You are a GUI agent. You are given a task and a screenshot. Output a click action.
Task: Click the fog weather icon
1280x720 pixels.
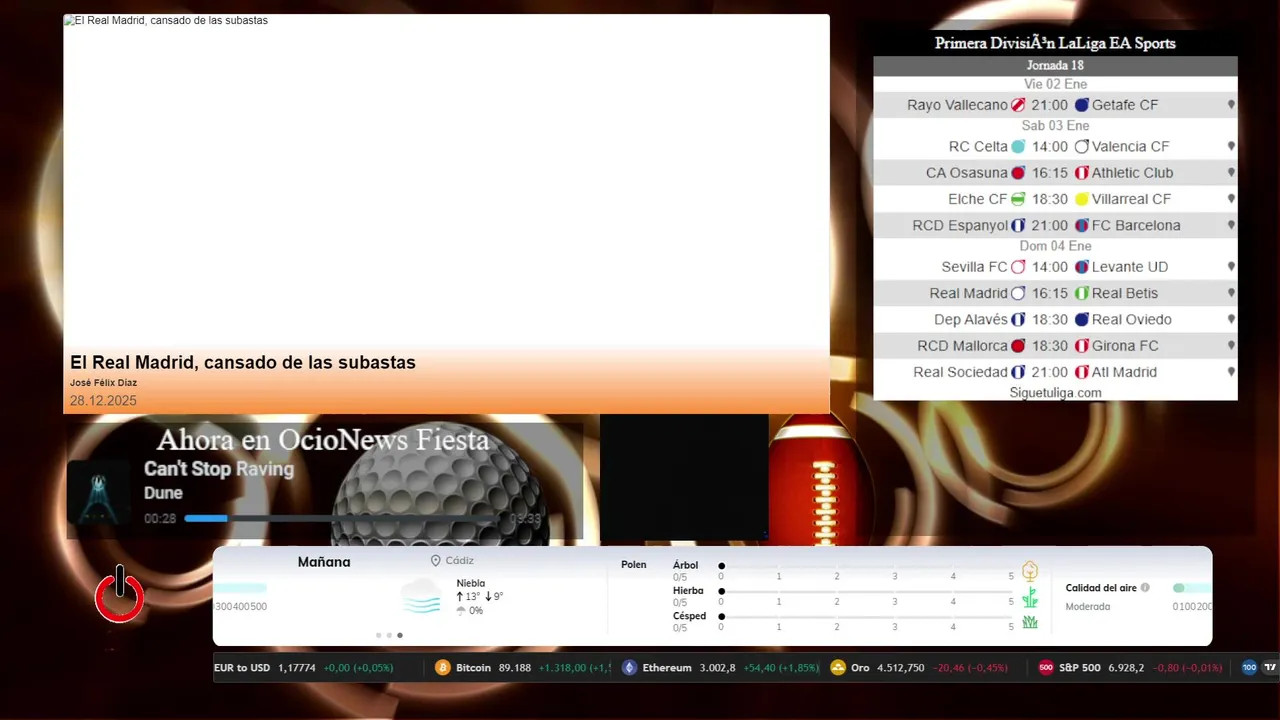click(x=421, y=596)
